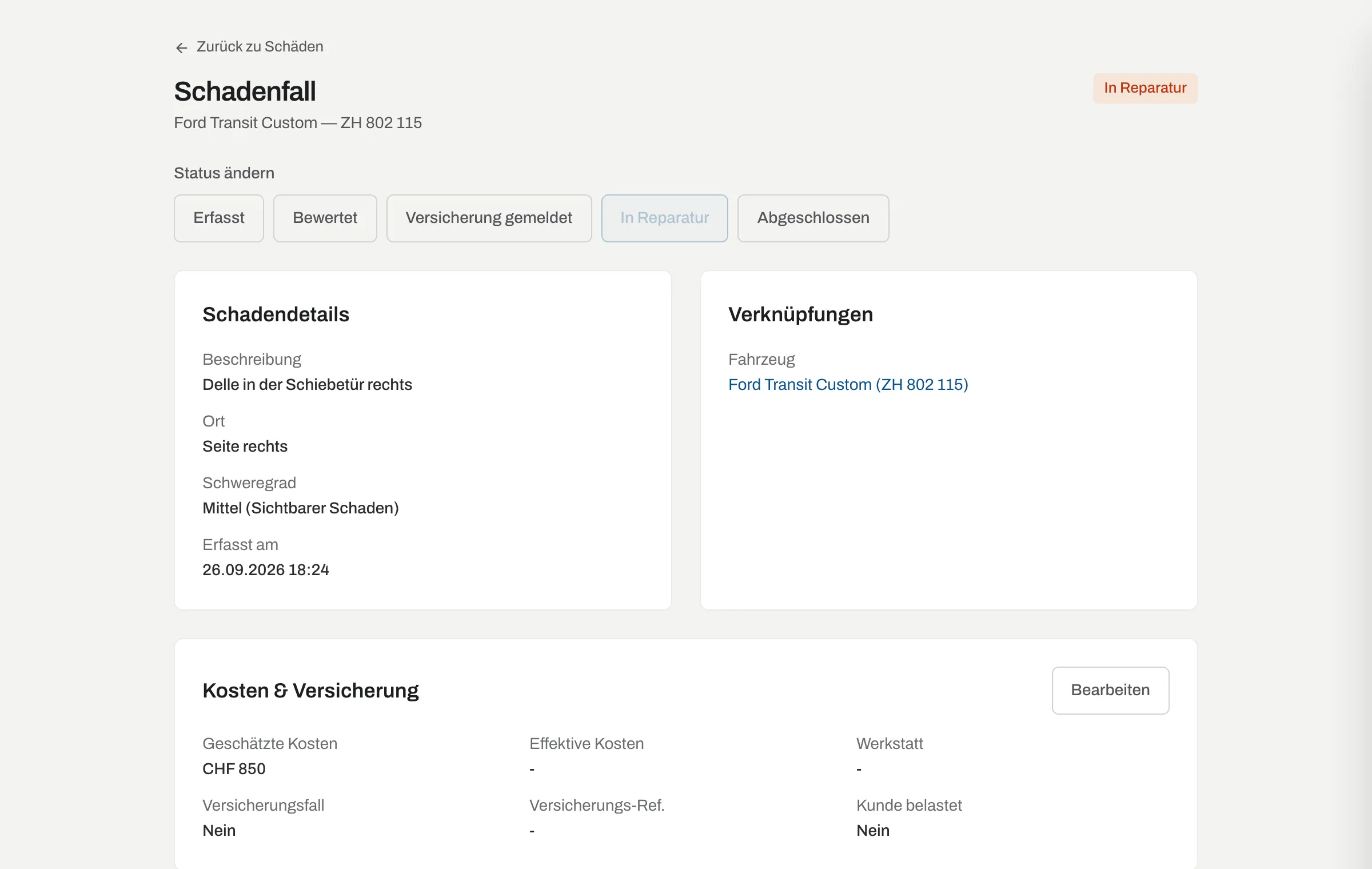
Task: Select the In Reparatur status button
Action: (x=664, y=218)
